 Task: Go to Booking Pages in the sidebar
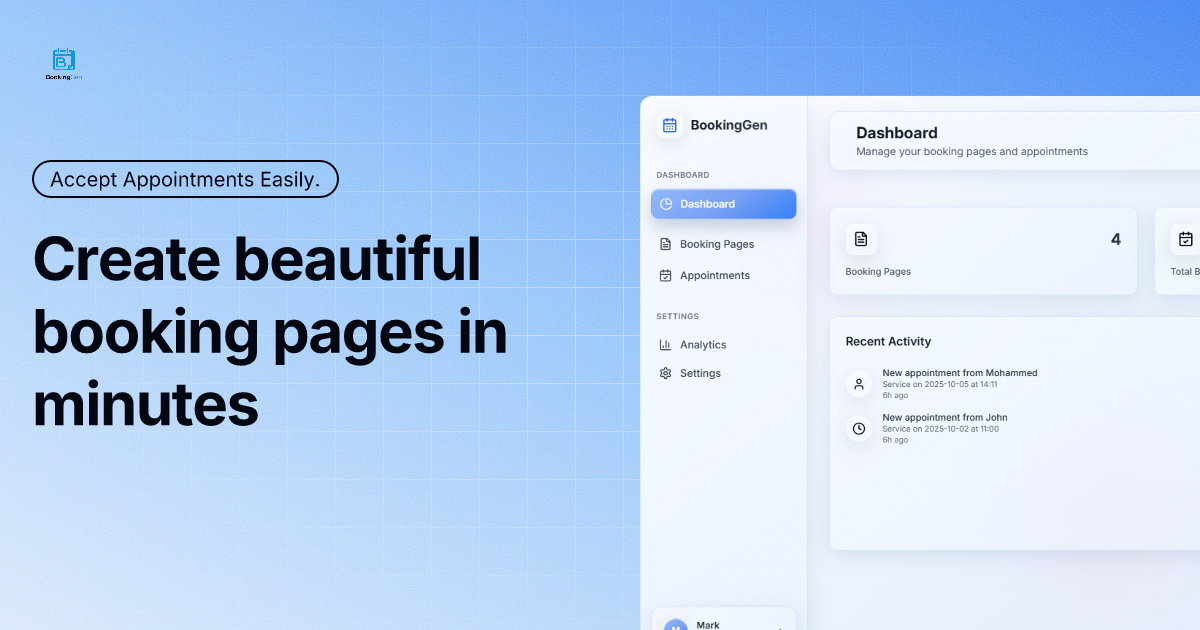pyautogui.click(x=717, y=244)
